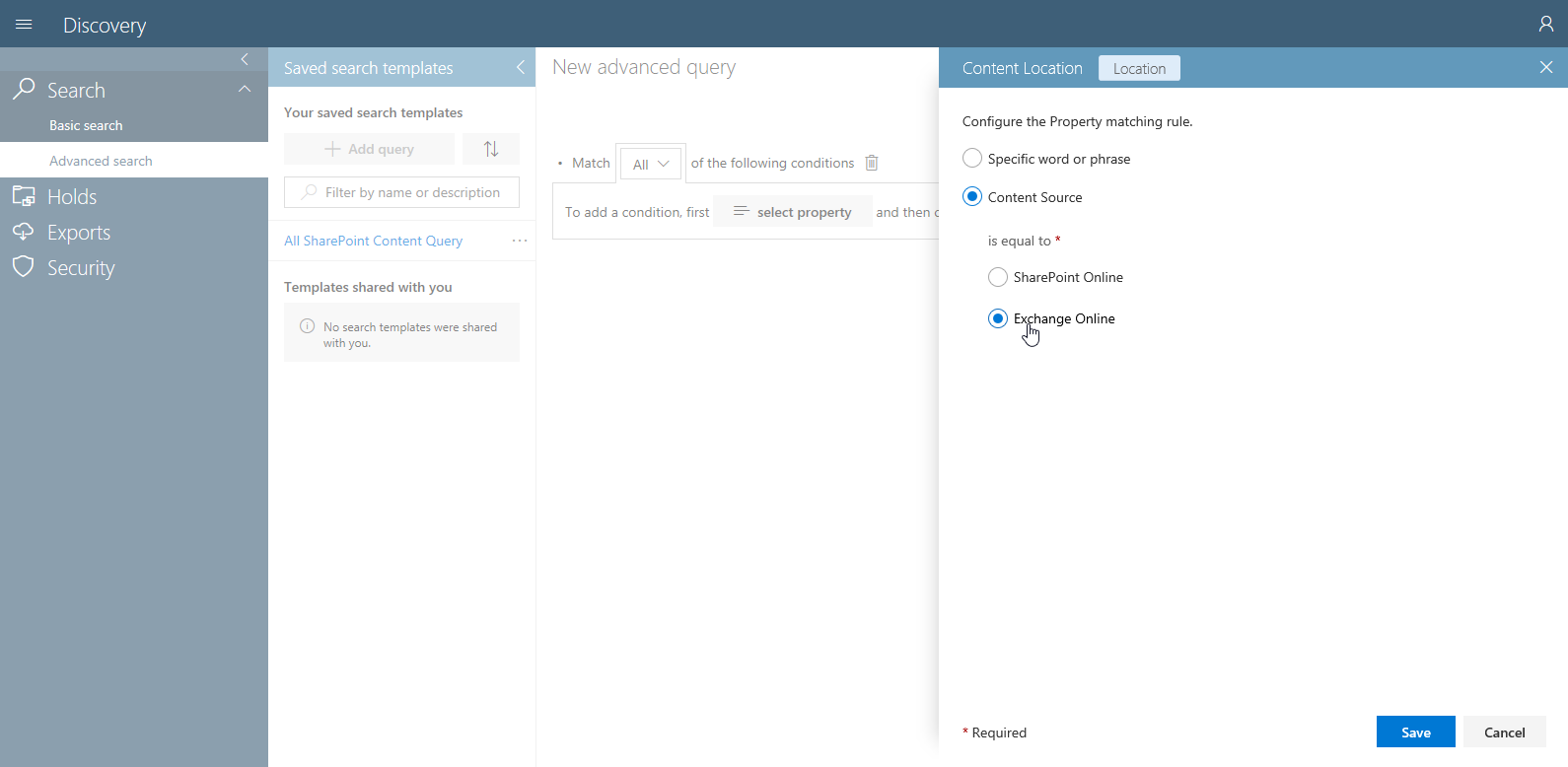Close the Content Location panel

click(1545, 67)
